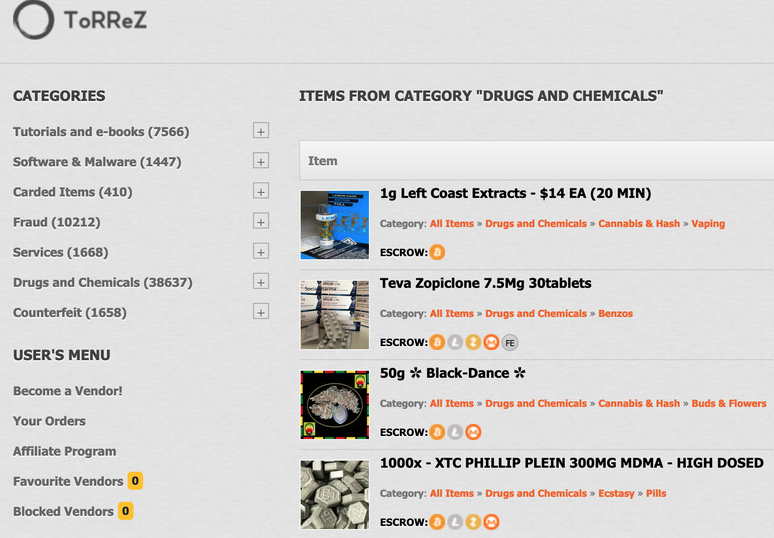Click Monero icon on Black-Dance listing
This screenshot has width=774, height=538.
473,432
